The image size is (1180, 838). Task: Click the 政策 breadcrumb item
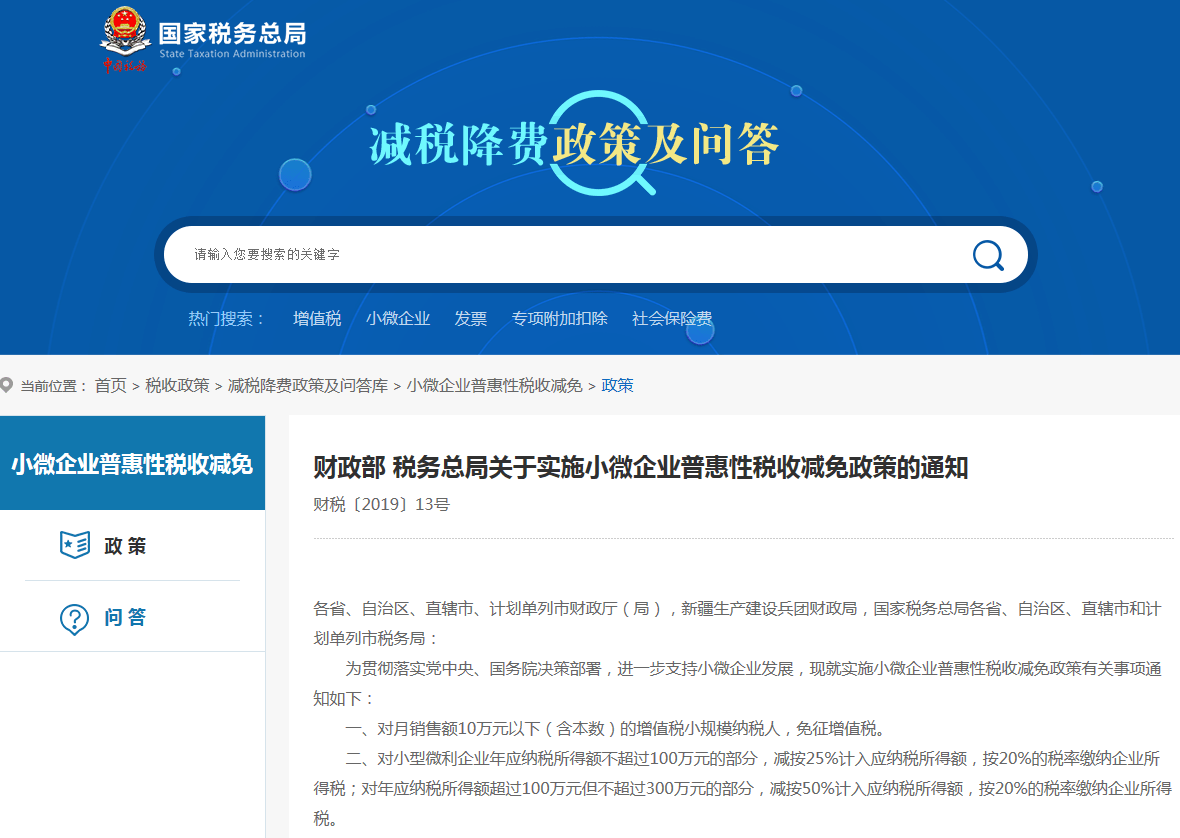[x=617, y=386]
